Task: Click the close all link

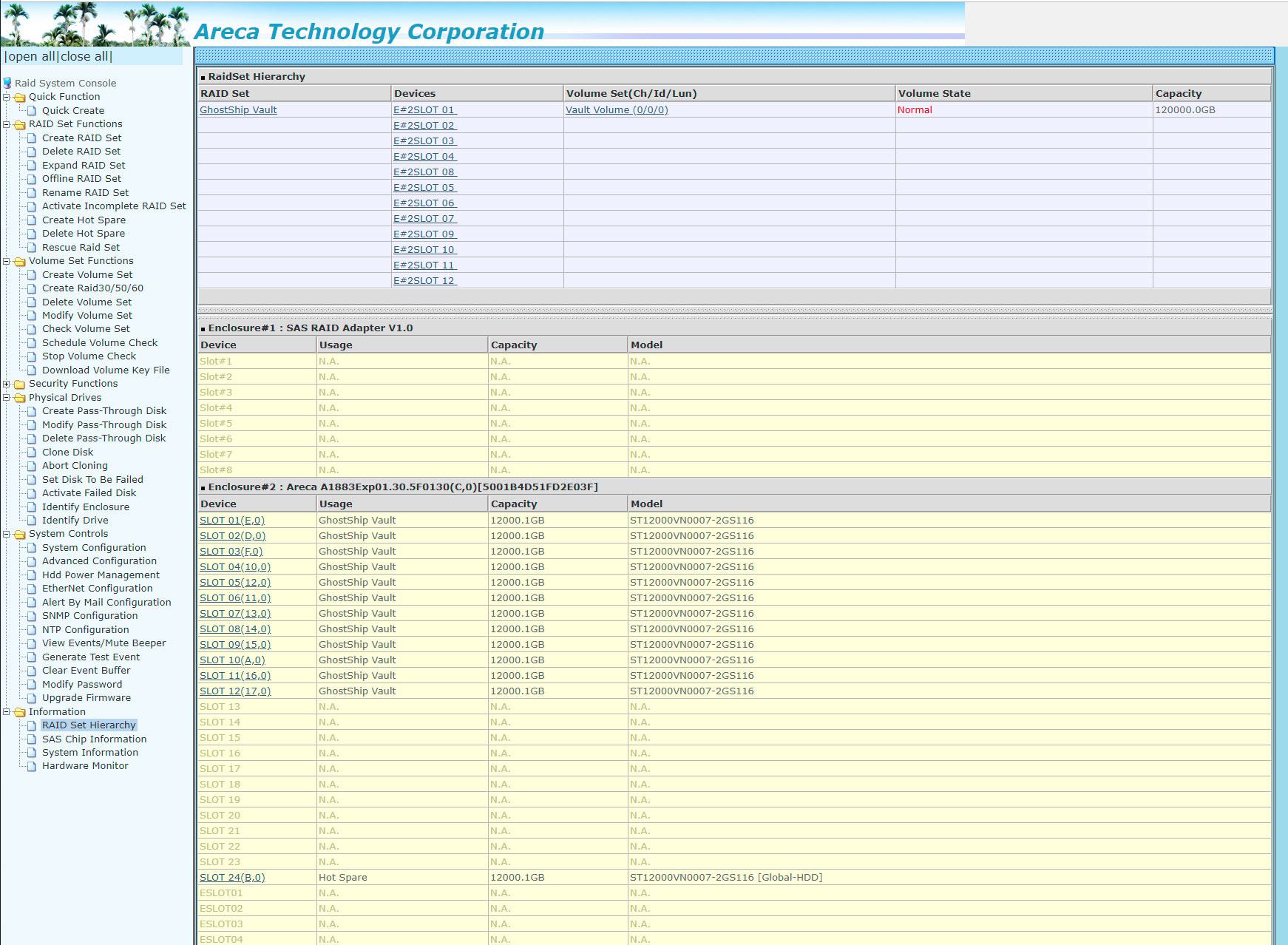Action: [x=84, y=56]
